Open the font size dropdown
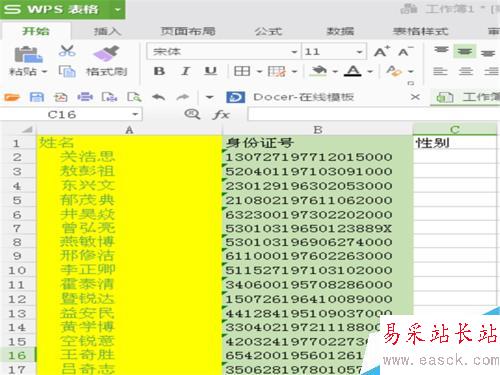500x375 pixels. click(359, 52)
